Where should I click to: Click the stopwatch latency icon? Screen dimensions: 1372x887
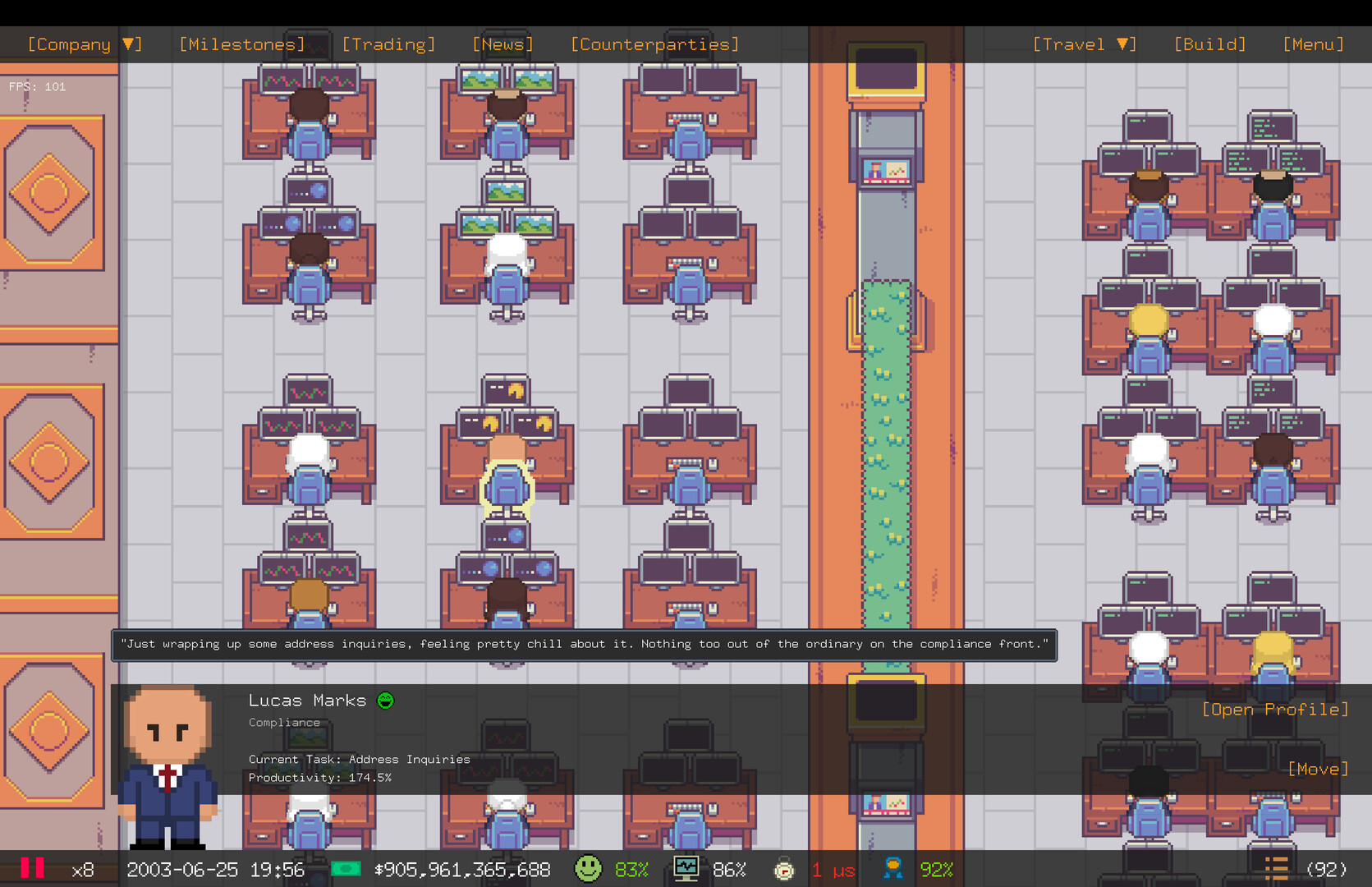[x=784, y=869]
